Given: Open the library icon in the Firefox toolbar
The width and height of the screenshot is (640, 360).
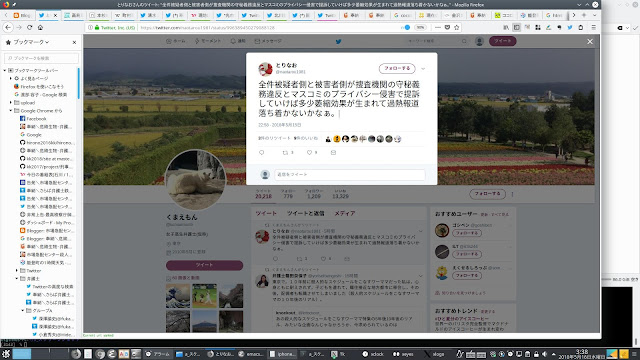Looking at the screenshot, I should pyautogui.click(x=506, y=27).
